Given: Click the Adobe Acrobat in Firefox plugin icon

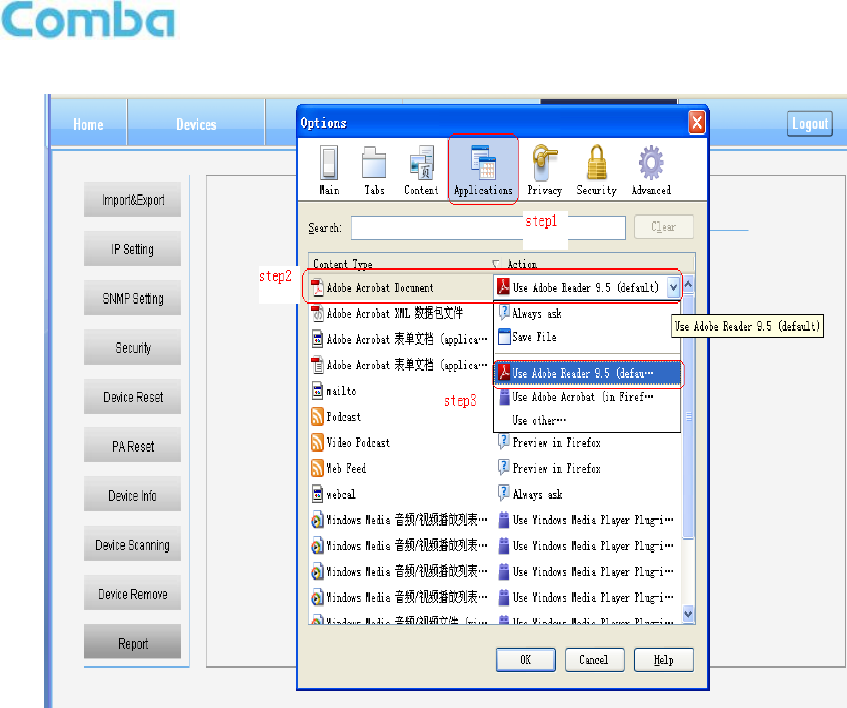Looking at the screenshot, I should 504,397.
